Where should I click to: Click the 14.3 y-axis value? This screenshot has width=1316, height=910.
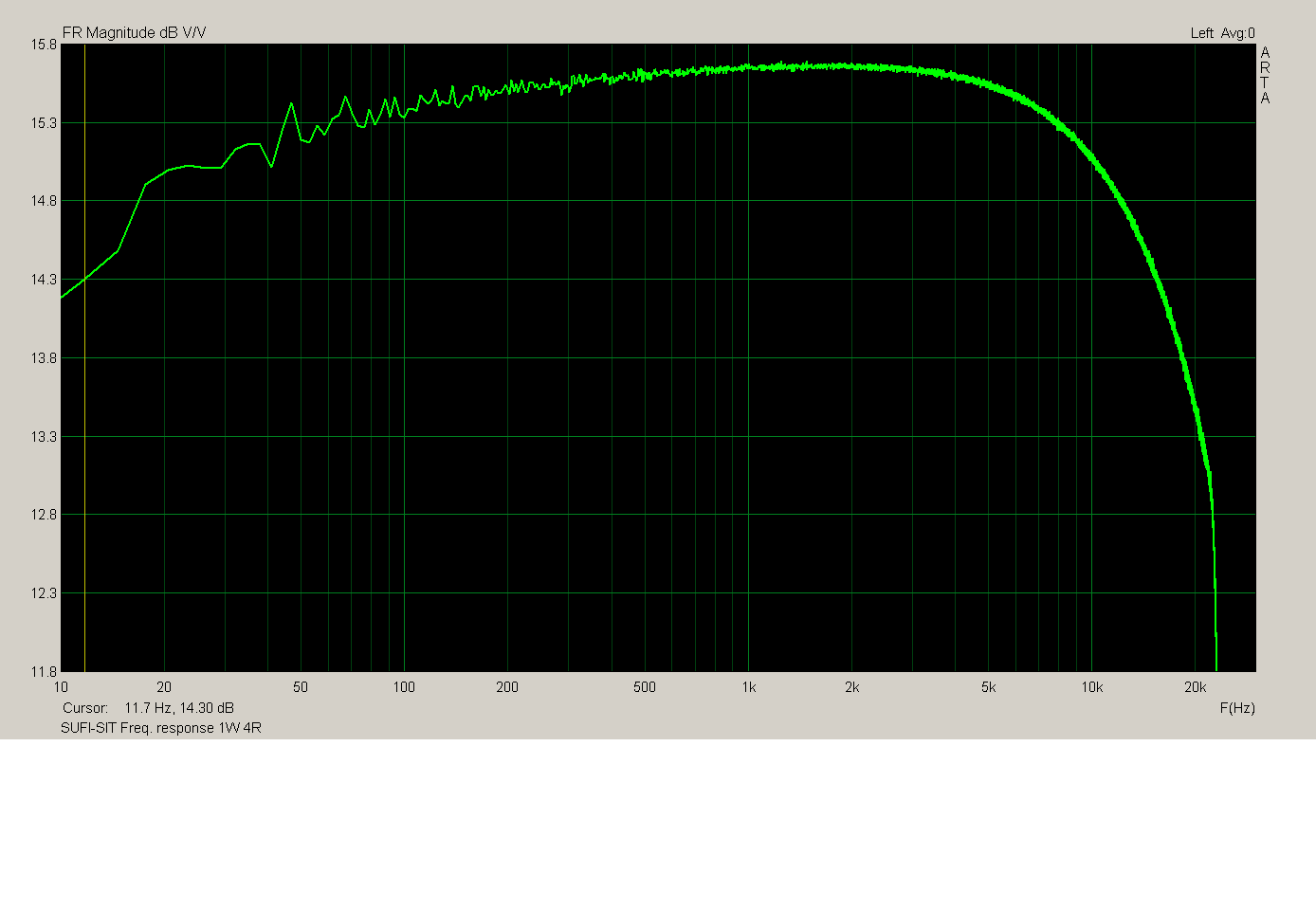click(x=44, y=280)
